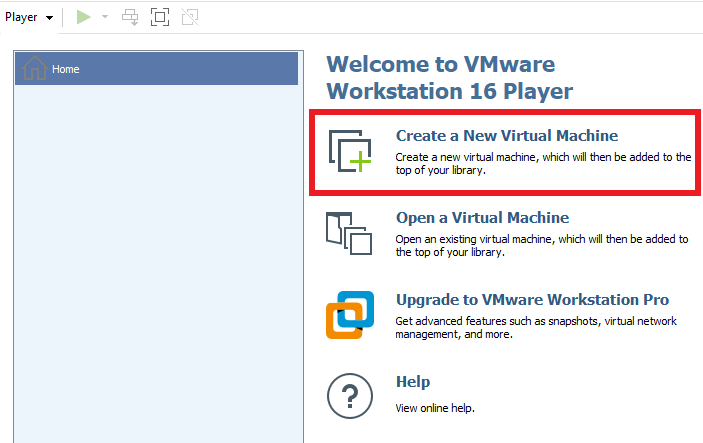Viewport: 703px width, 443px height.
Task: Click the Open a Virtual Machine heading
Action: (x=482, y=217)
